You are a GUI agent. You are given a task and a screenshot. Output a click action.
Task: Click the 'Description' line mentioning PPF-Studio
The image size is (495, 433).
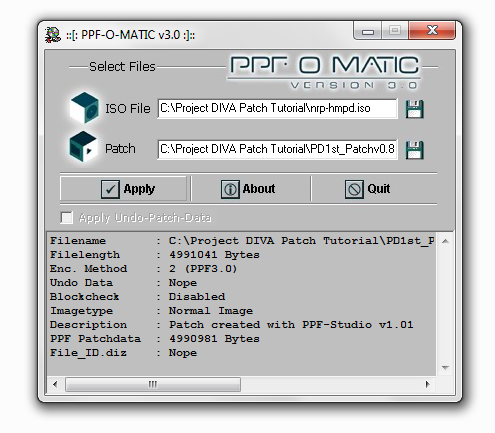[232, 325]
